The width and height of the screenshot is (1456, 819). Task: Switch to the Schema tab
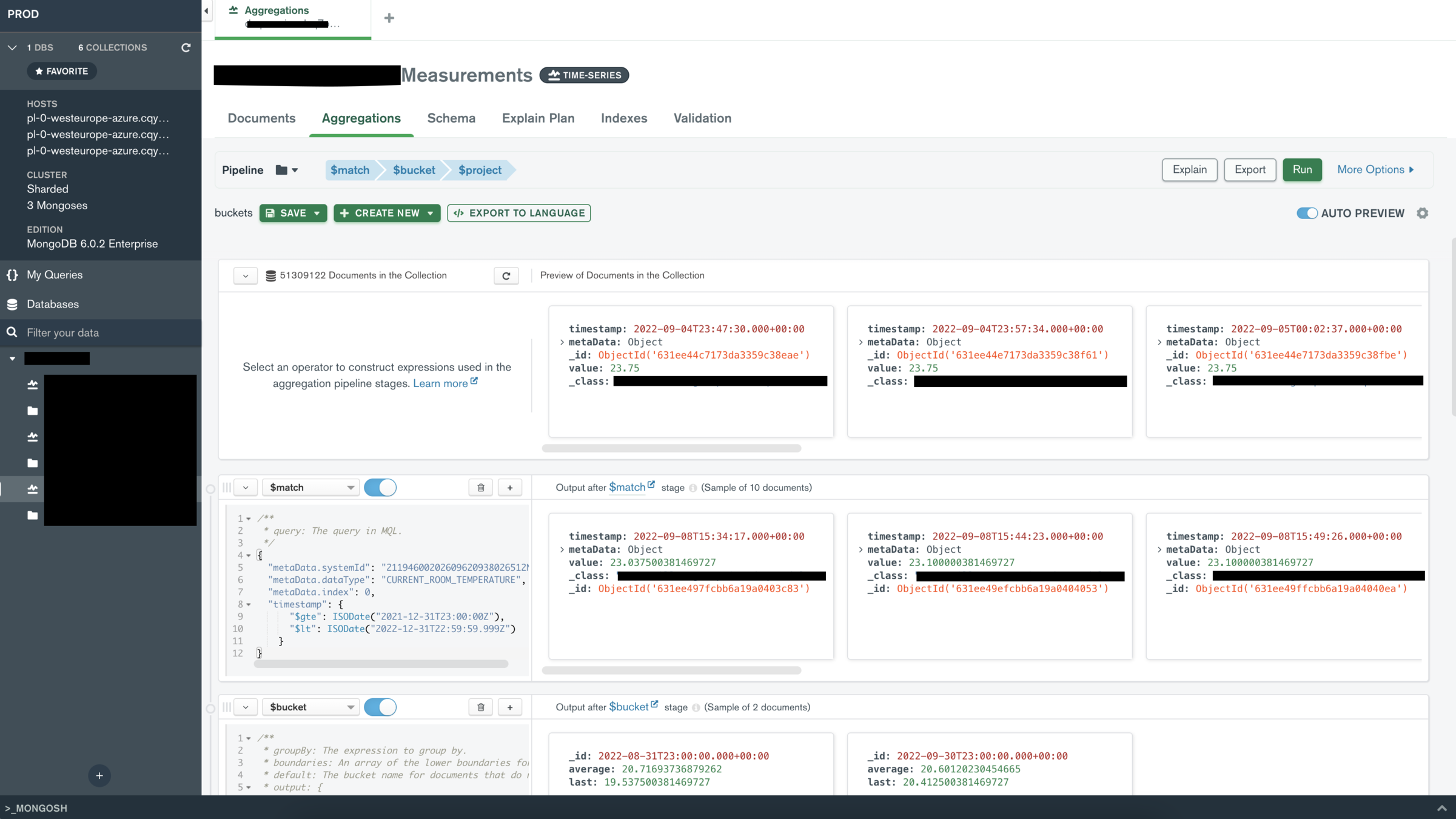coord(451,118)
